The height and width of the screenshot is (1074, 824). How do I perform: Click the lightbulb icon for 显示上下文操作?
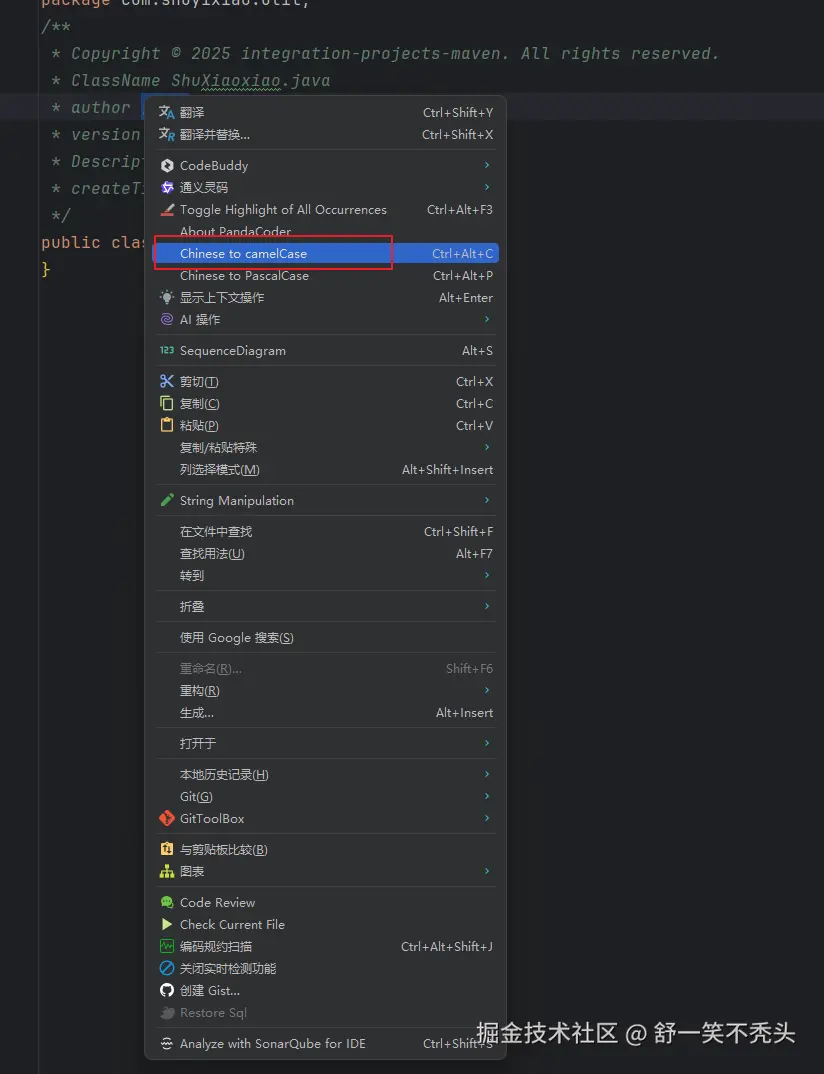point(167,298)
